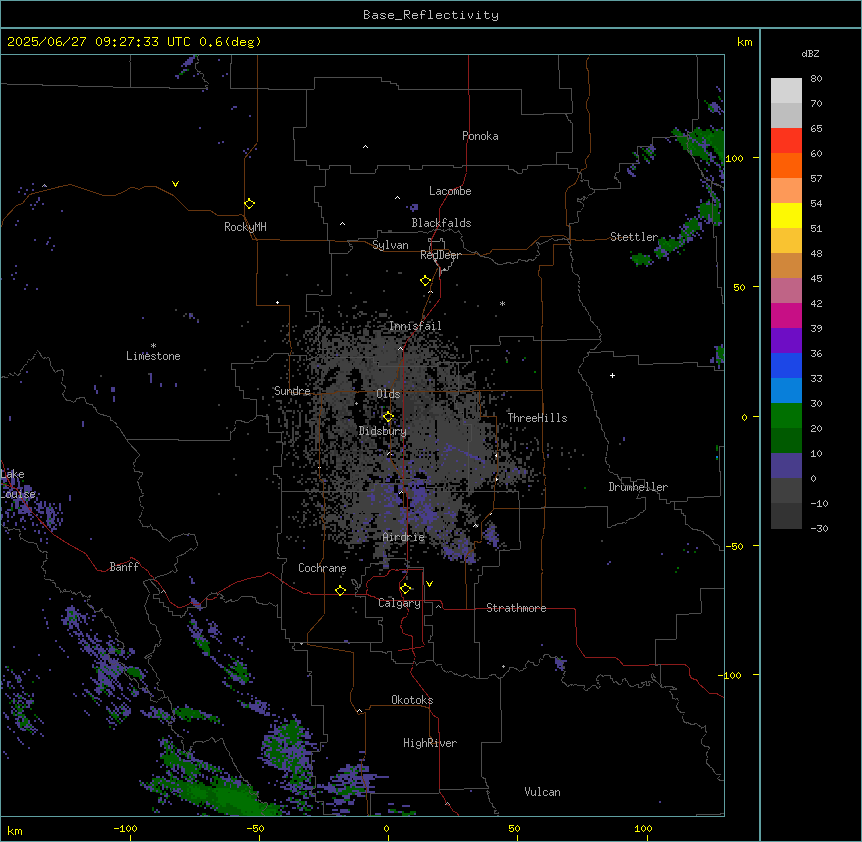Viewport: 862px width, 842px height.
Task: Click the Innisfail city label
Action: pyautogui.click(x=415, y=326)
